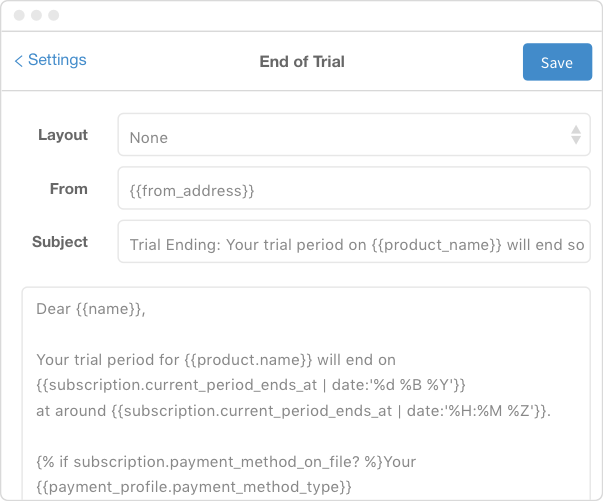Close the window using the first dot

(19, 16)
